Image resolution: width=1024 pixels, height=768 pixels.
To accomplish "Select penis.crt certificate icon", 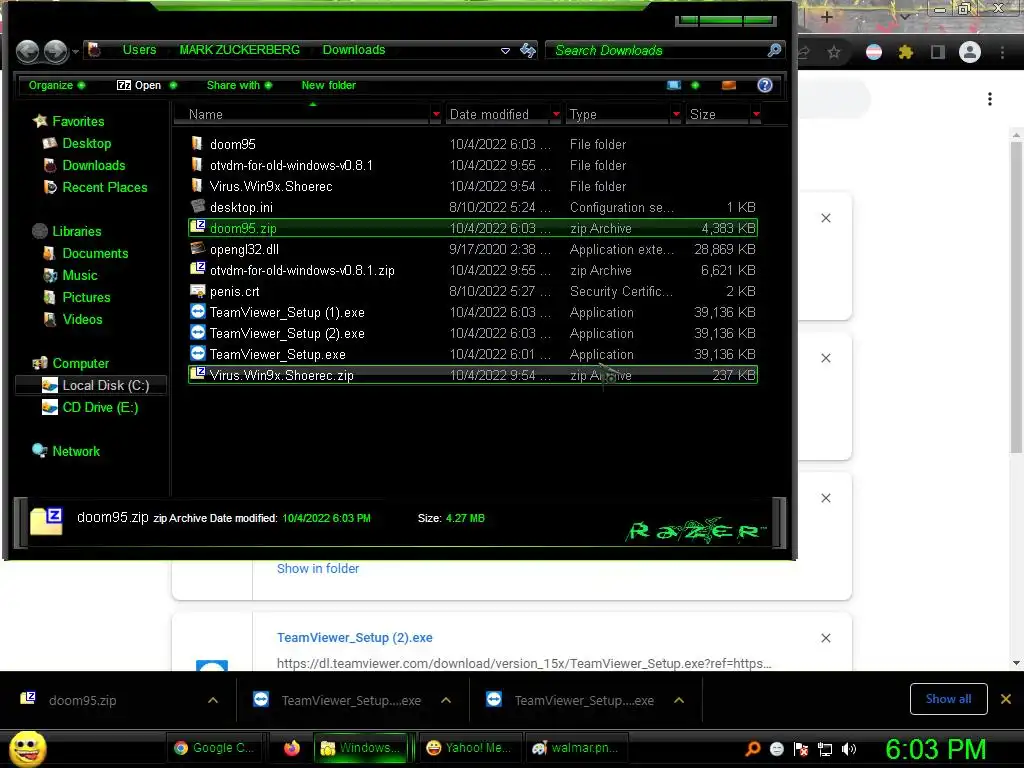I will (197, 291).
